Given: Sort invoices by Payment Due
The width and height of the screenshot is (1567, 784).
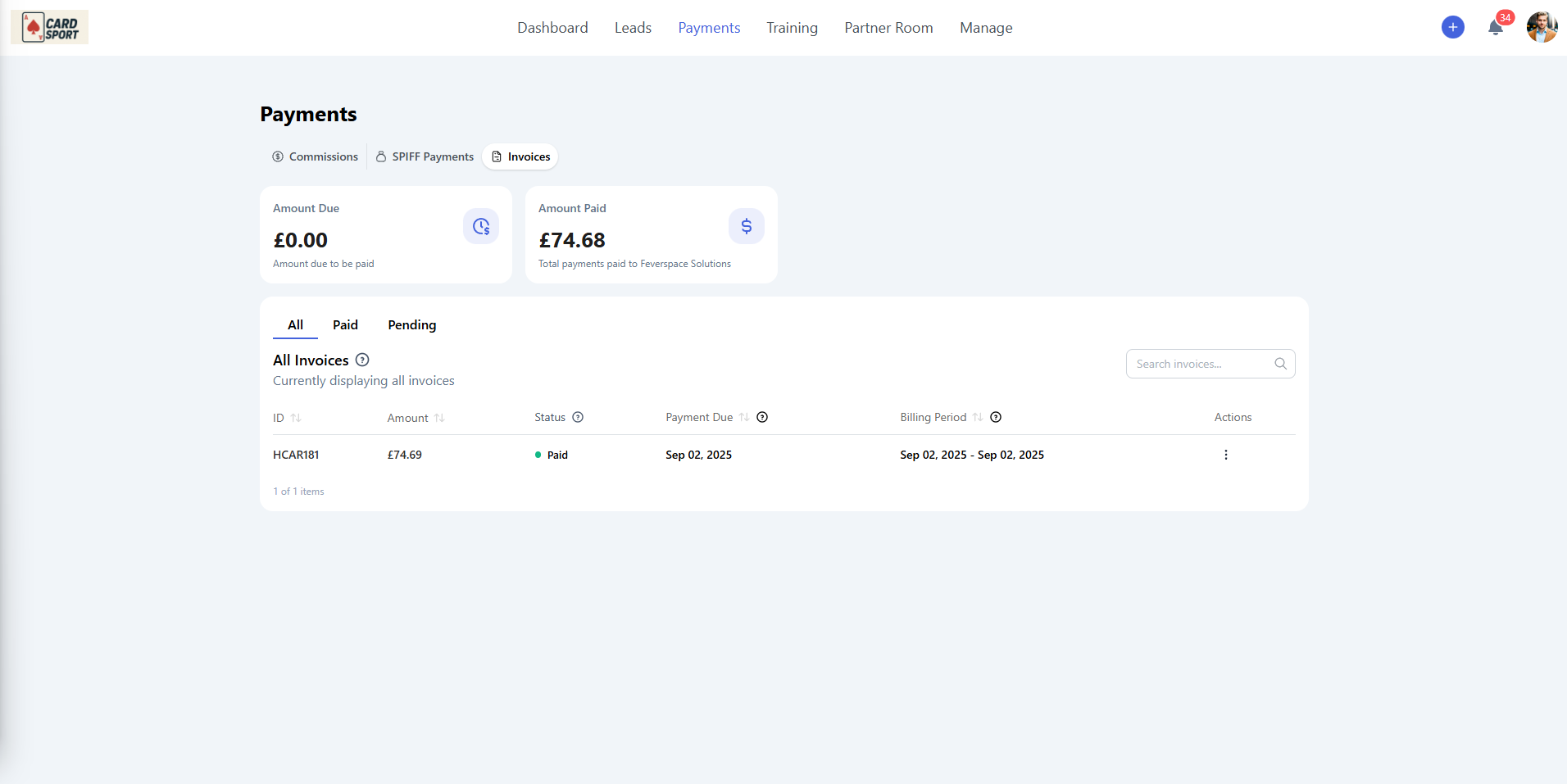Looking at the screenshot, I should click(744, 417).
